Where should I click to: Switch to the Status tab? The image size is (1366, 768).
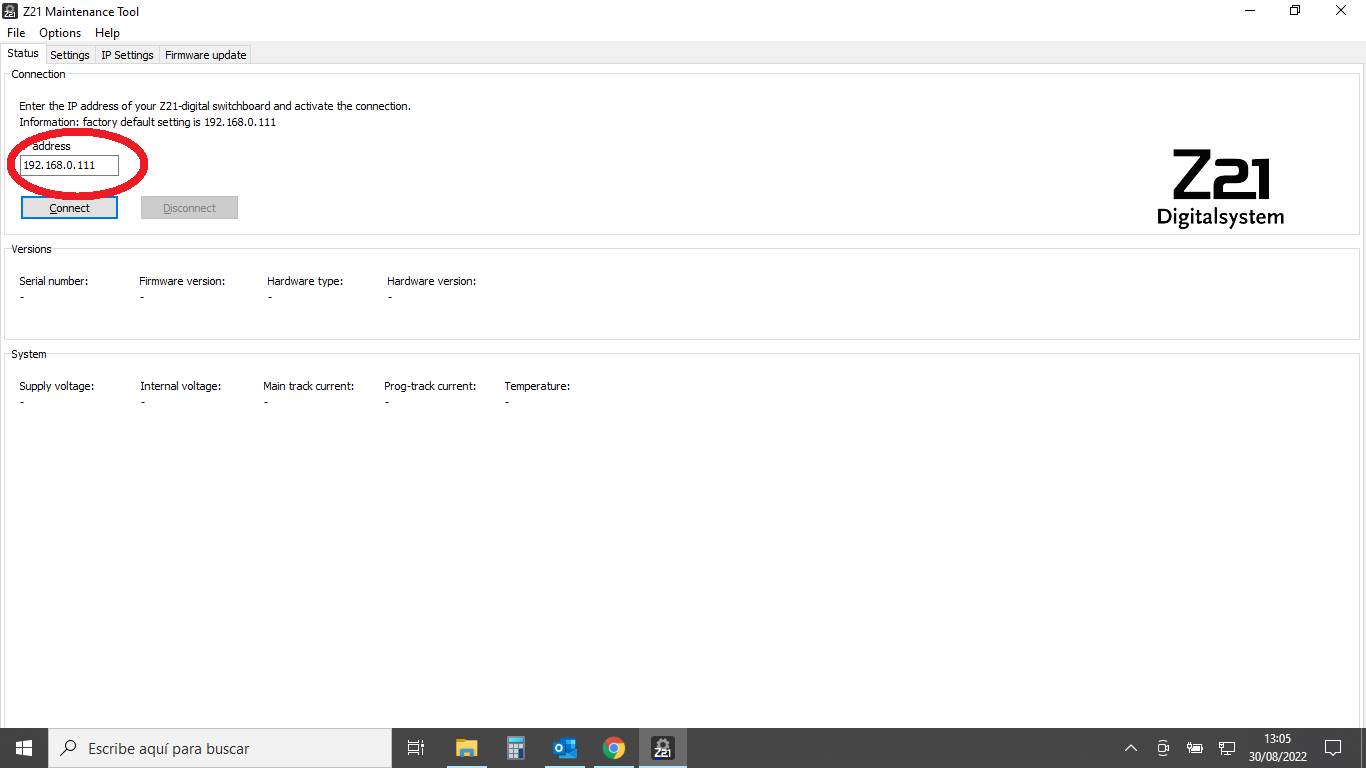pyautogui.click(x=23, y=54)
